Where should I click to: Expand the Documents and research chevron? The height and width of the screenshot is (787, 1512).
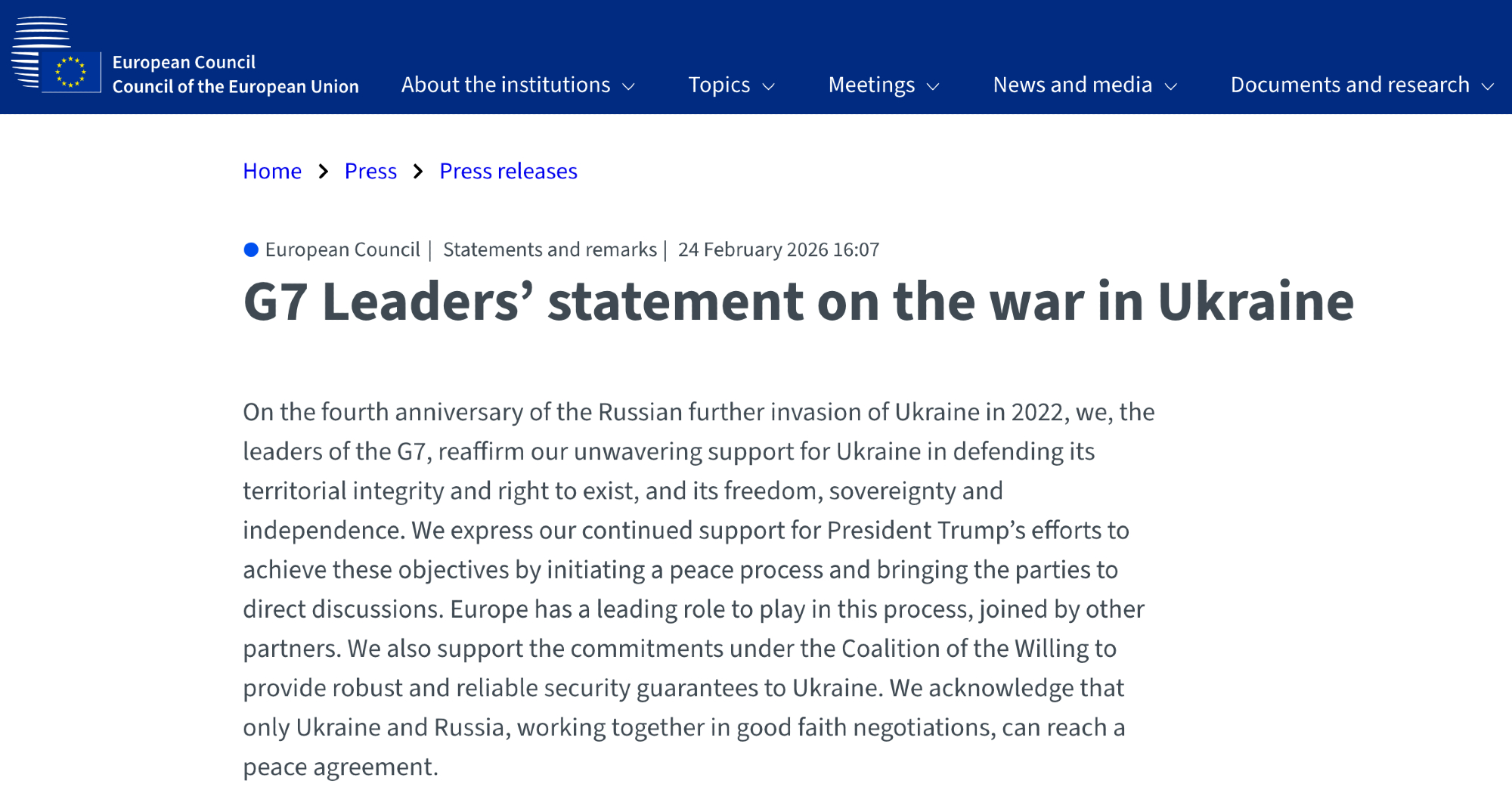[1488, 87]
